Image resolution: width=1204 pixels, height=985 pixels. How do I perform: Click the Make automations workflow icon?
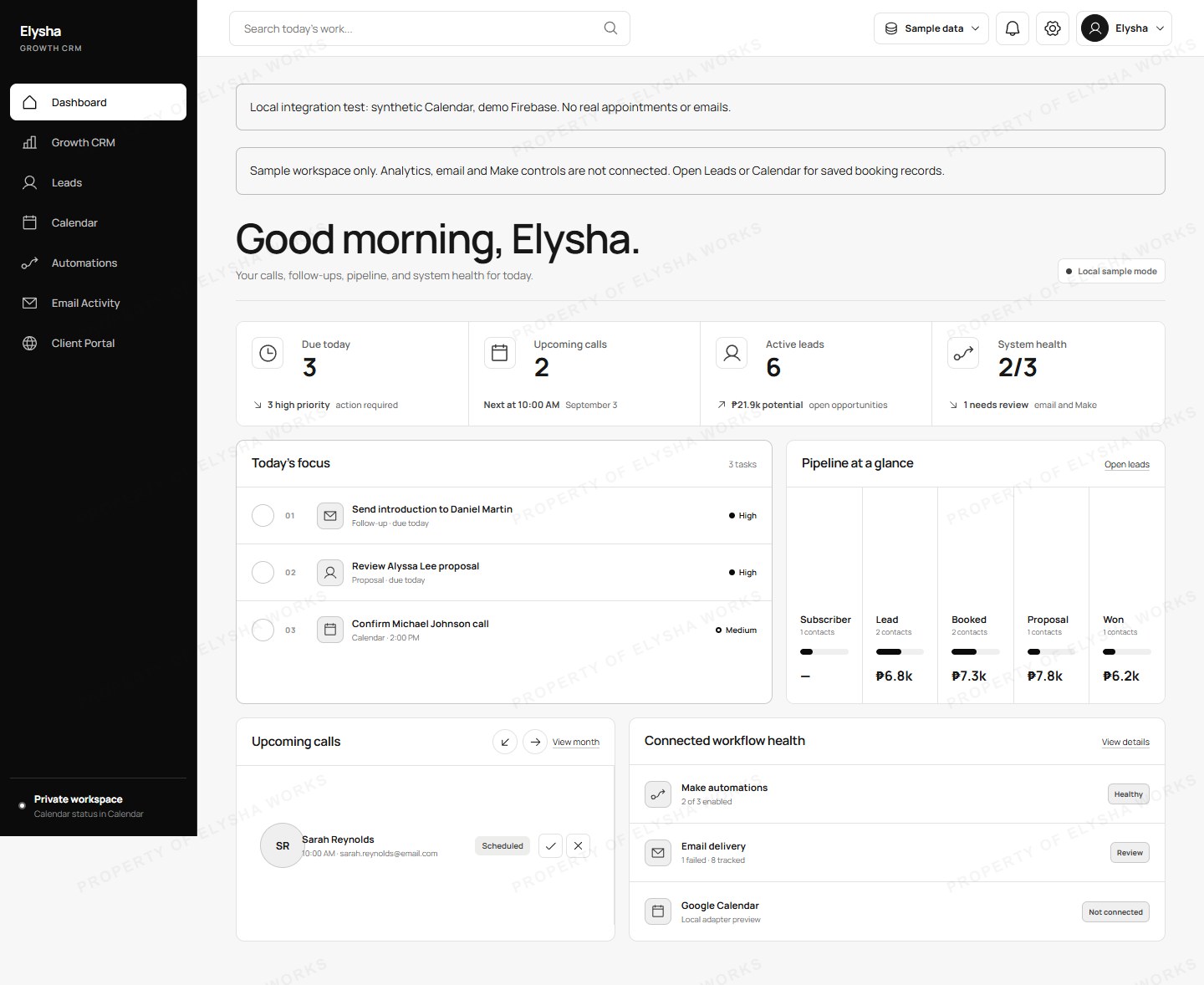(x=658, y=794)
